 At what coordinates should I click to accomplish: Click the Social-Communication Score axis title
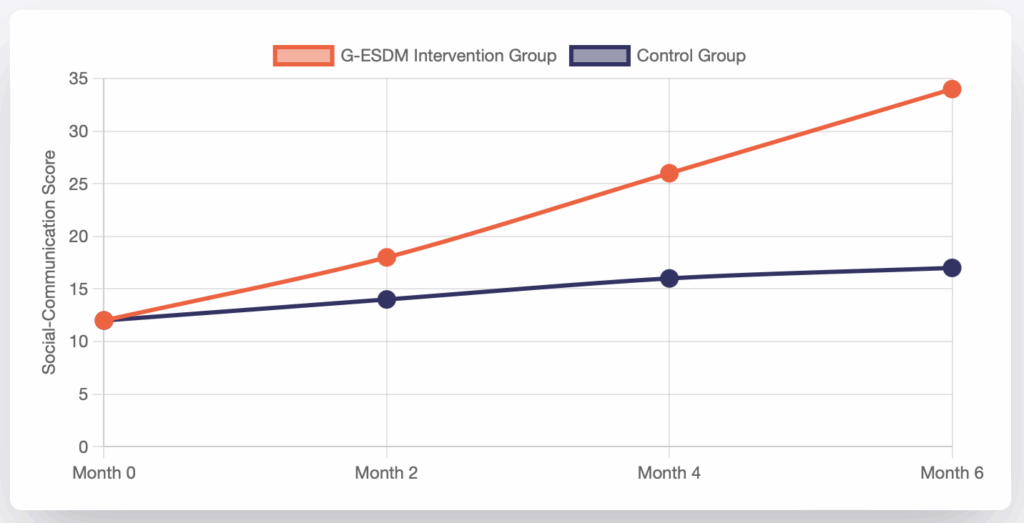(x=49, y=262)
